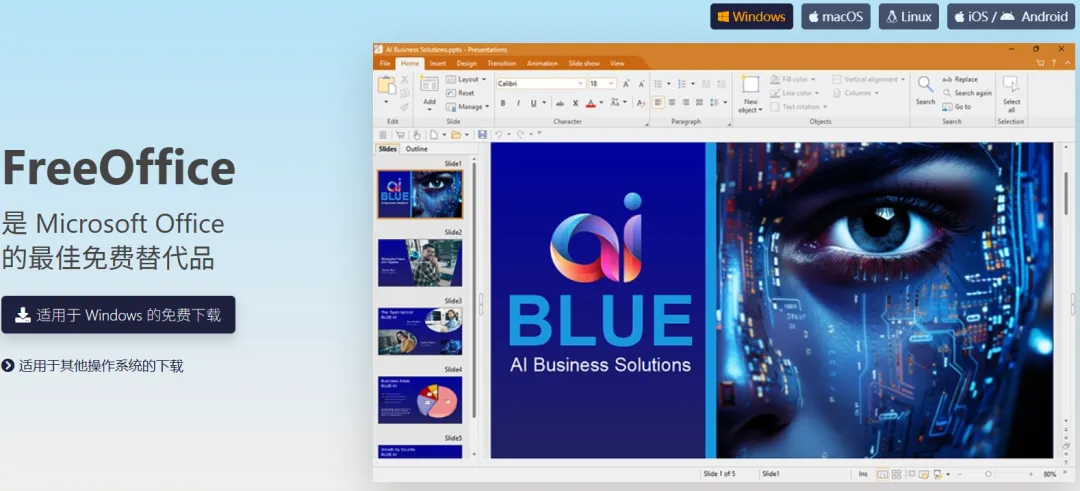Click the Undo arrow icon

pyautogui.click(x=499, y=135)
